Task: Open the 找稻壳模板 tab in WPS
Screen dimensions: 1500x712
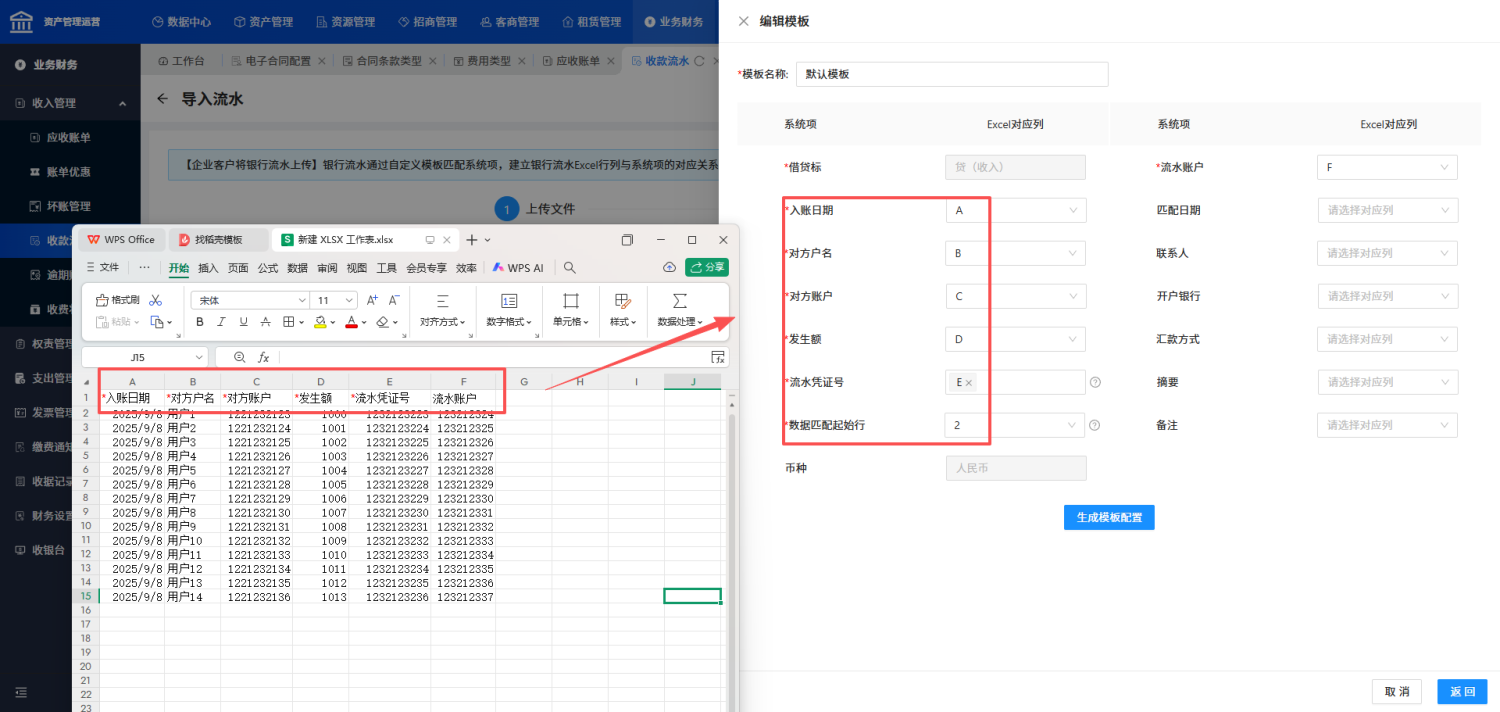Action: click(218, 240)
